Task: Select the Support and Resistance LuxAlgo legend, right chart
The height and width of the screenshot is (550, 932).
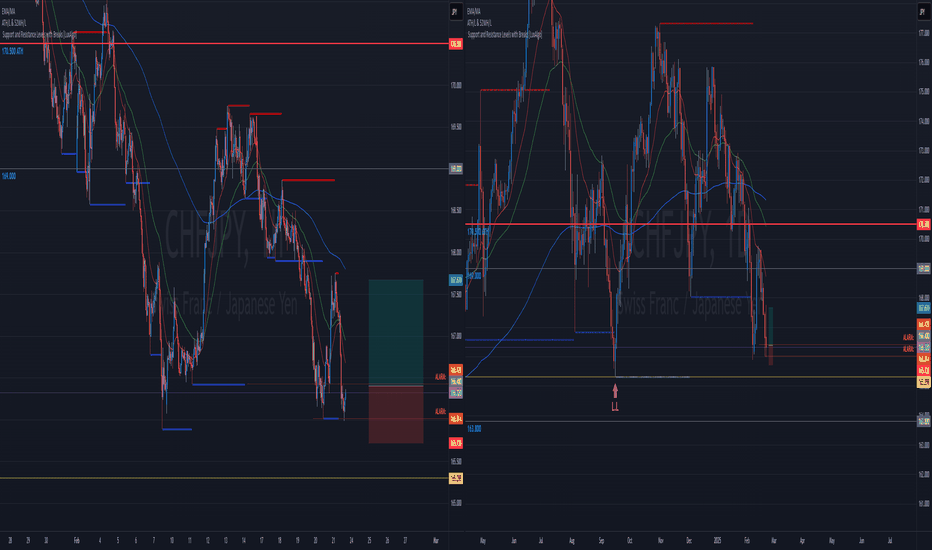Action: (x=505, y=34)
